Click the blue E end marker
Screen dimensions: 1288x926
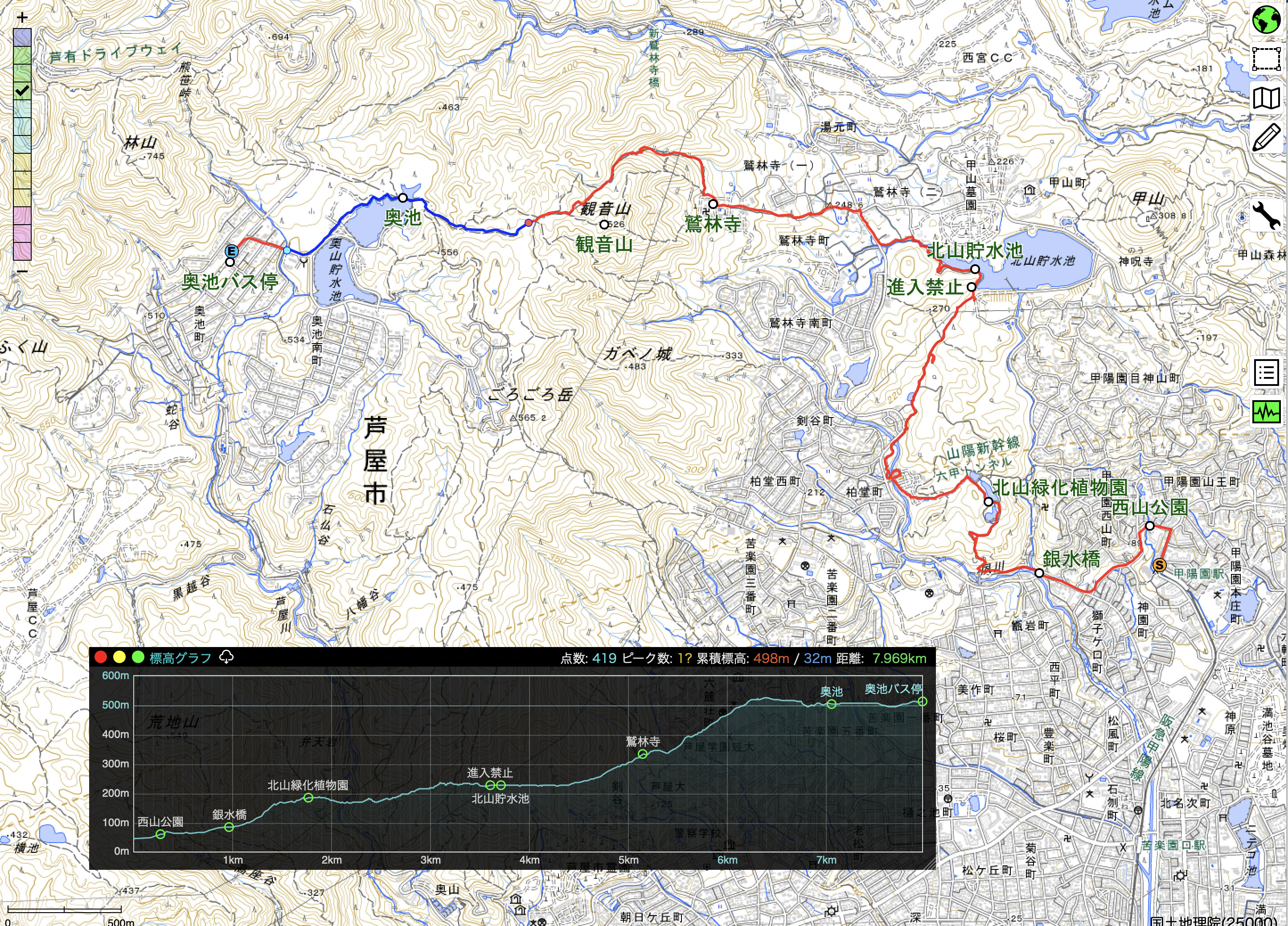[231, 251]
